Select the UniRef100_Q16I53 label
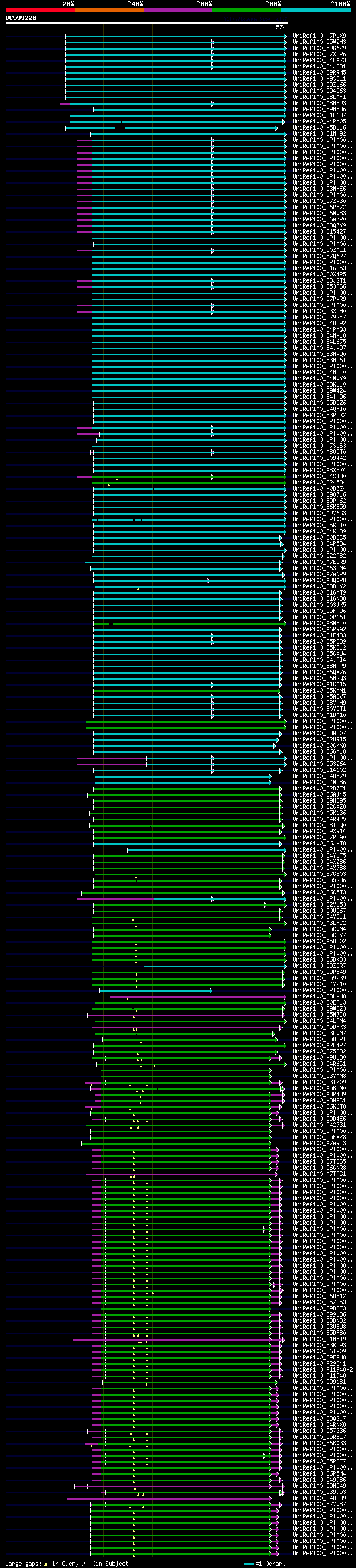 (319, 268)
